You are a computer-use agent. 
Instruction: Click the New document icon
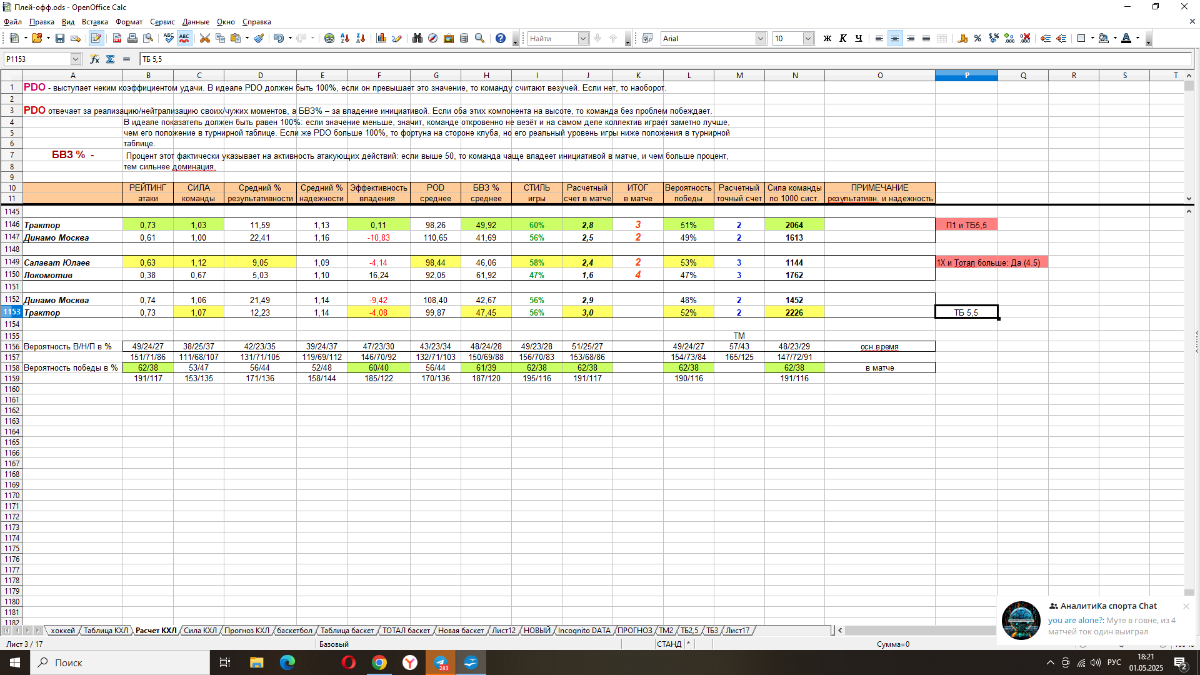coord(14,38)
